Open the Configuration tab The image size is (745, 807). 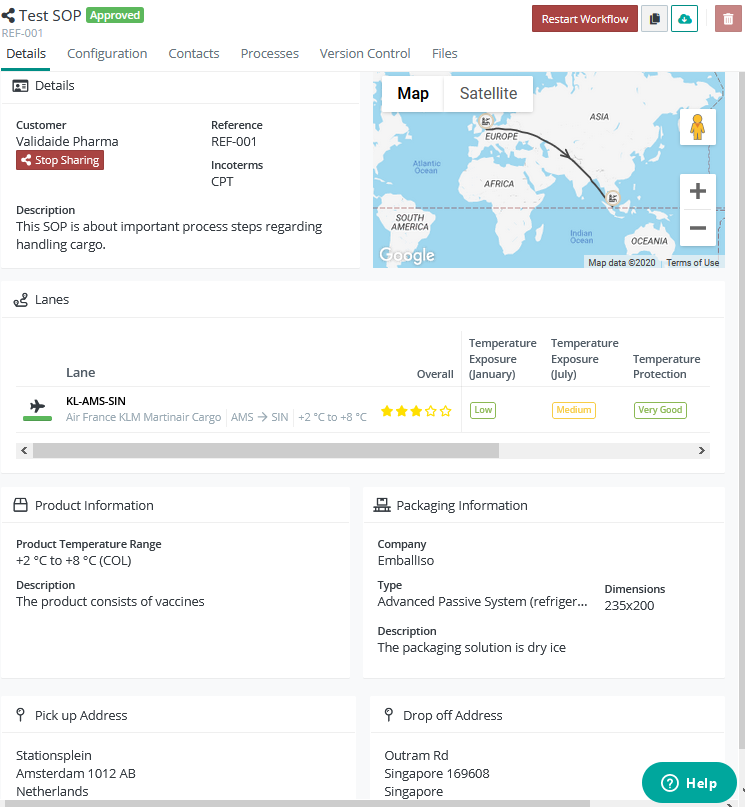pyautogui.click(x=107, y=53)
